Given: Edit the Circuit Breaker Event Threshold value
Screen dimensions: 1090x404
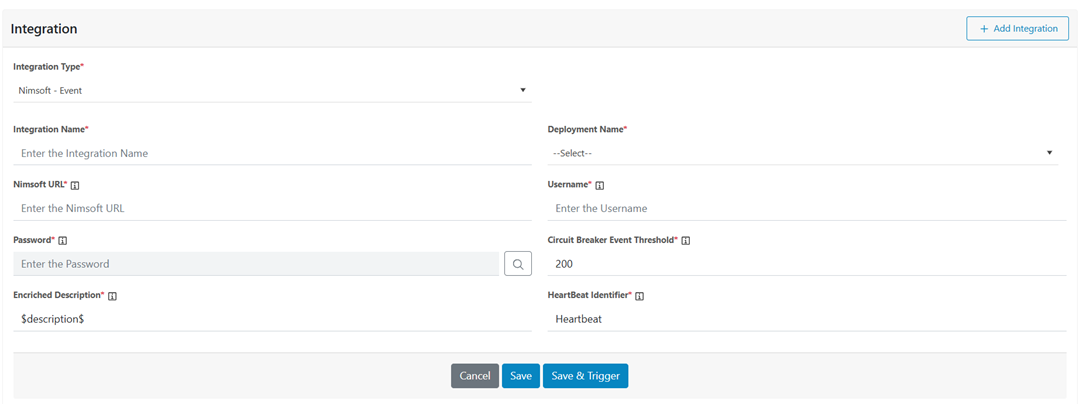Looking at the screenshot, I should (806, 264).
